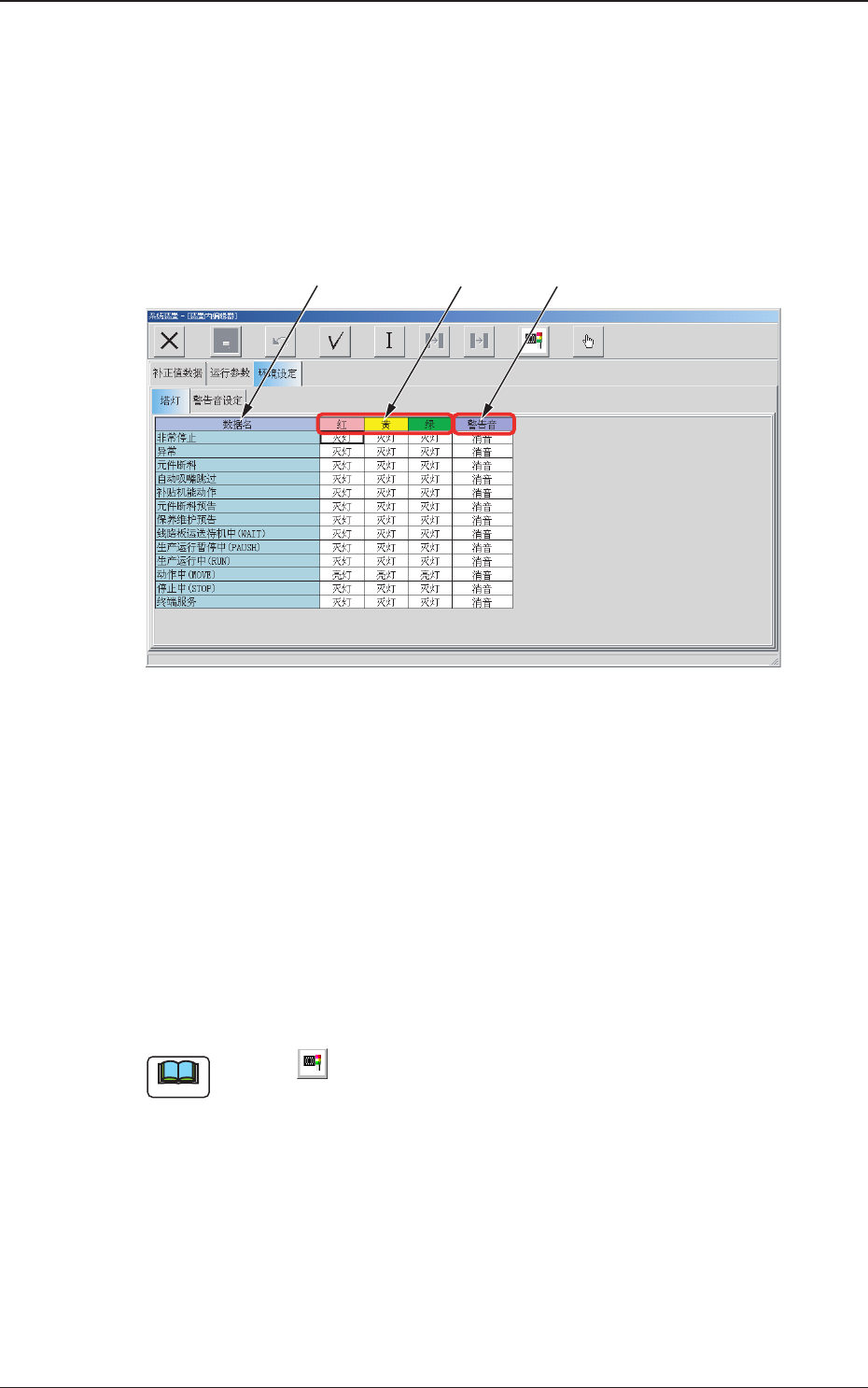Click the yellow lamp cell for 动作中(MOVE)

coord(385,575)
